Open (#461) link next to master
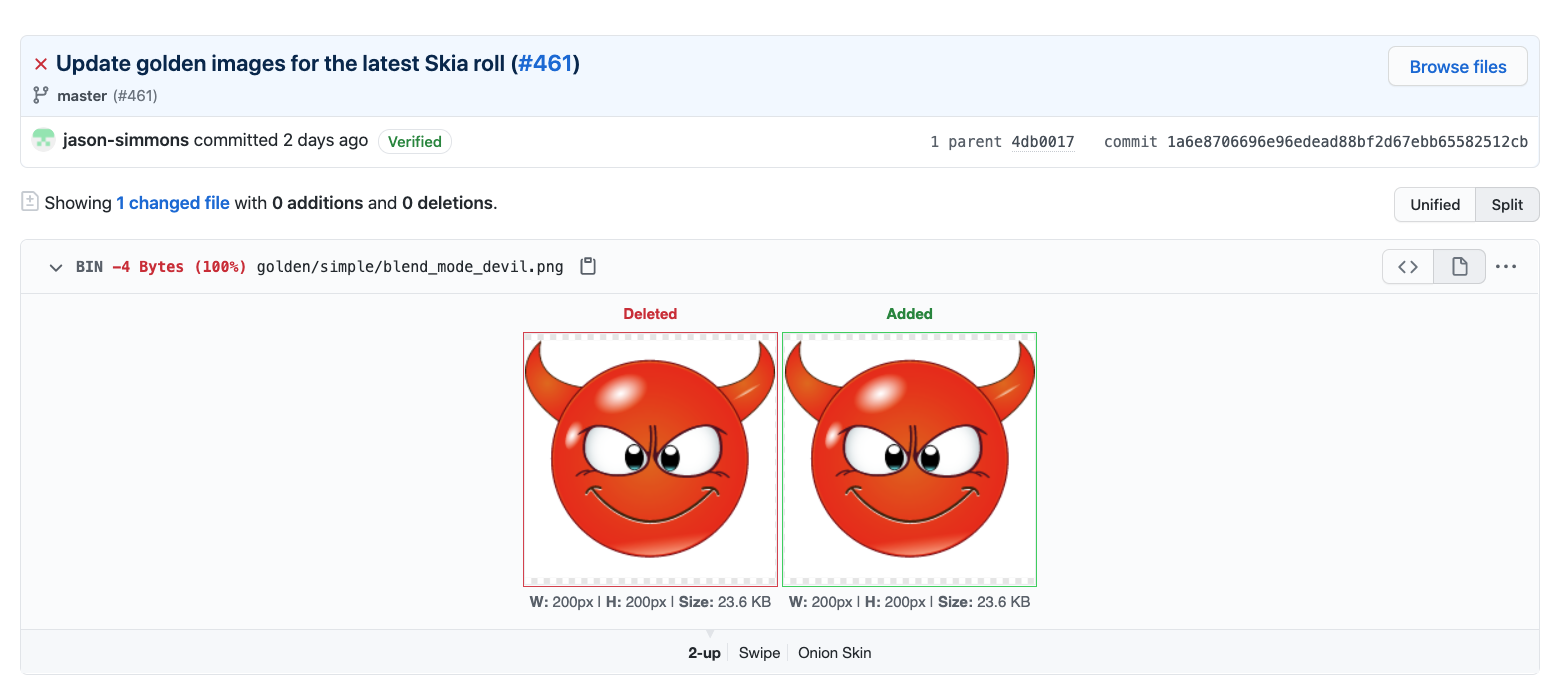The width and height of the screenshot is (1565, 695). pyautogui.click(x=135, y=96)
